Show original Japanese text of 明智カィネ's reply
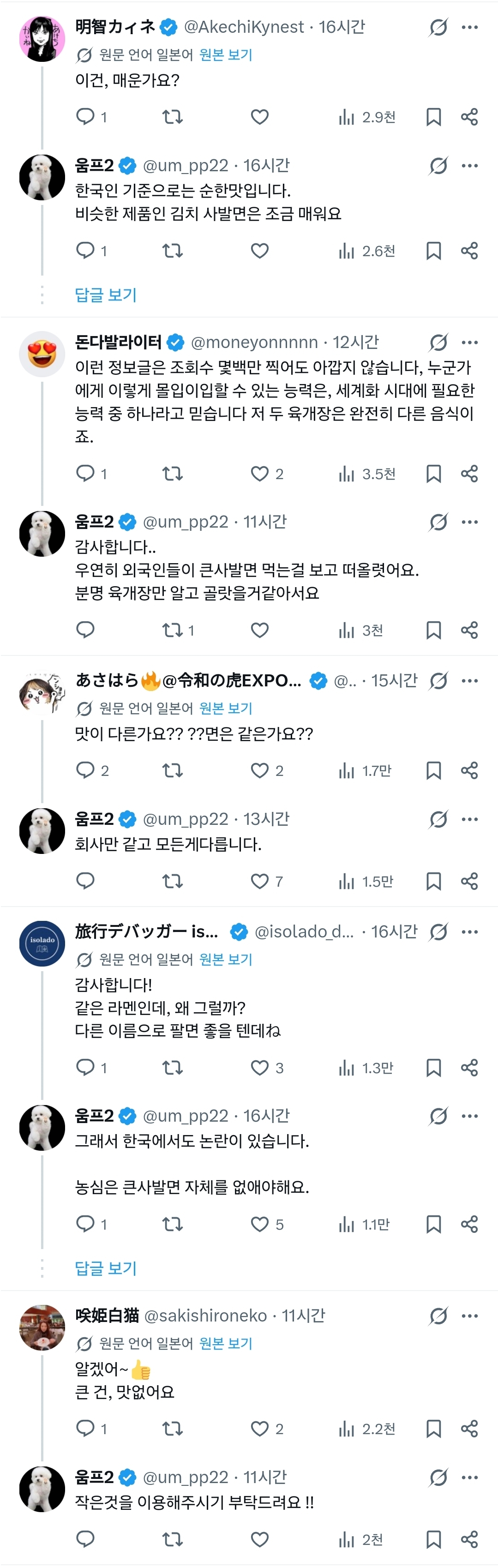The width and height of the screenshot is (498, 1568). [x=225, y=55]
